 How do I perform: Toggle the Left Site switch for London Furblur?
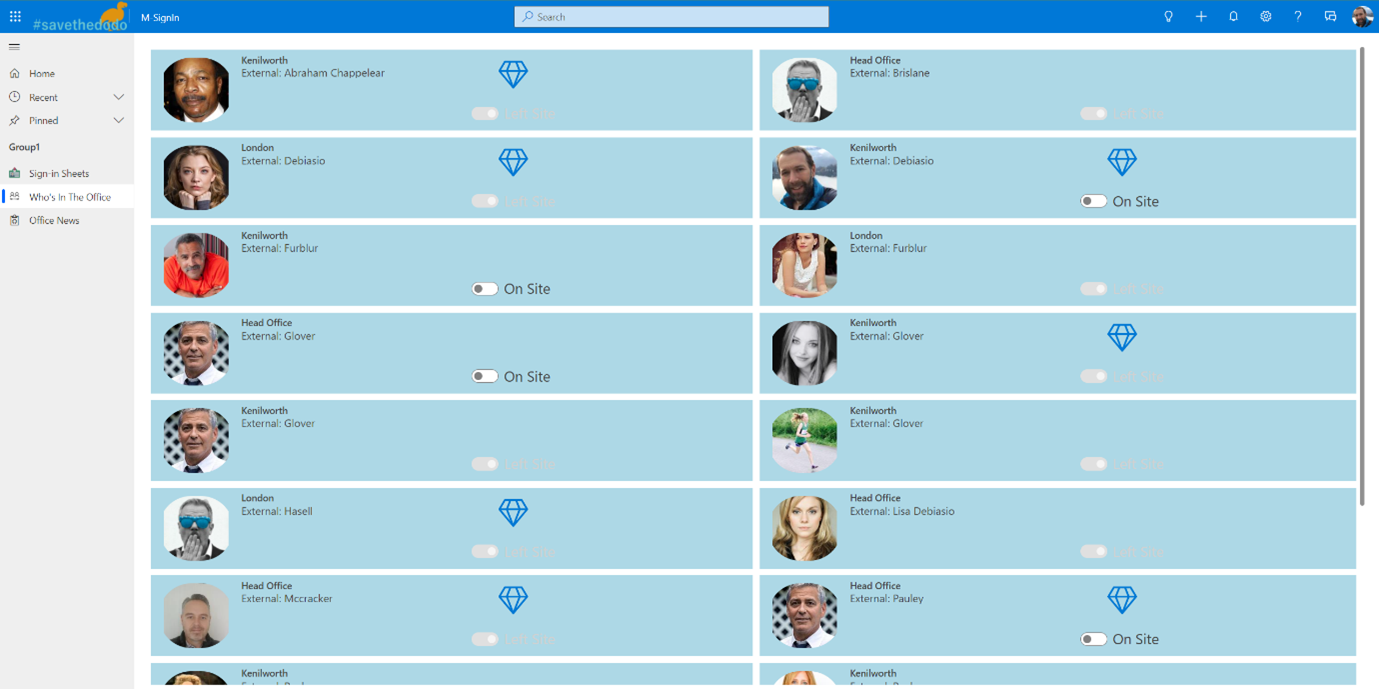[1094, 289]
